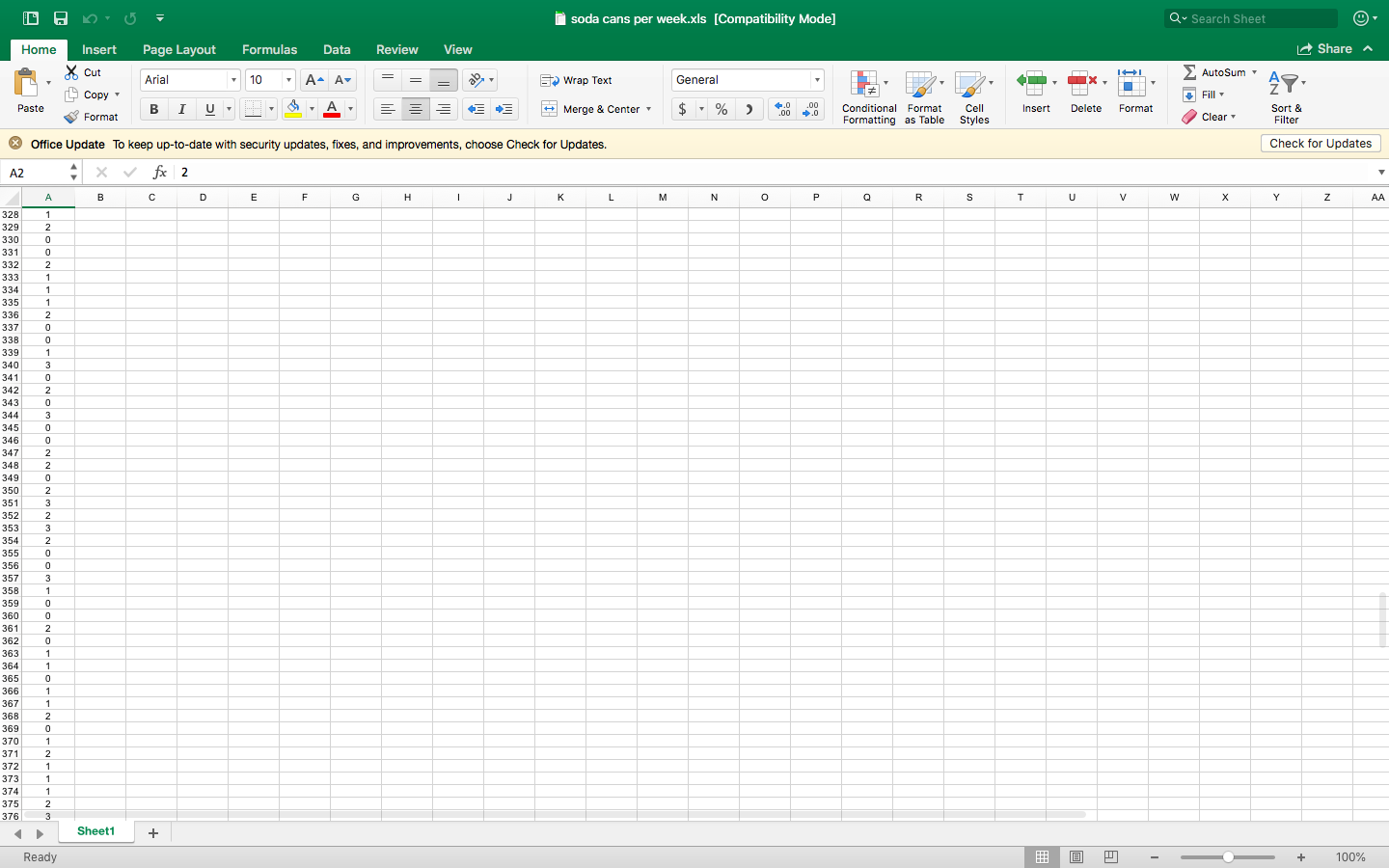Expand the Merge & Center options arrow
The width and height of the screenshot is (1389, 868).
[x=648, y=109]
